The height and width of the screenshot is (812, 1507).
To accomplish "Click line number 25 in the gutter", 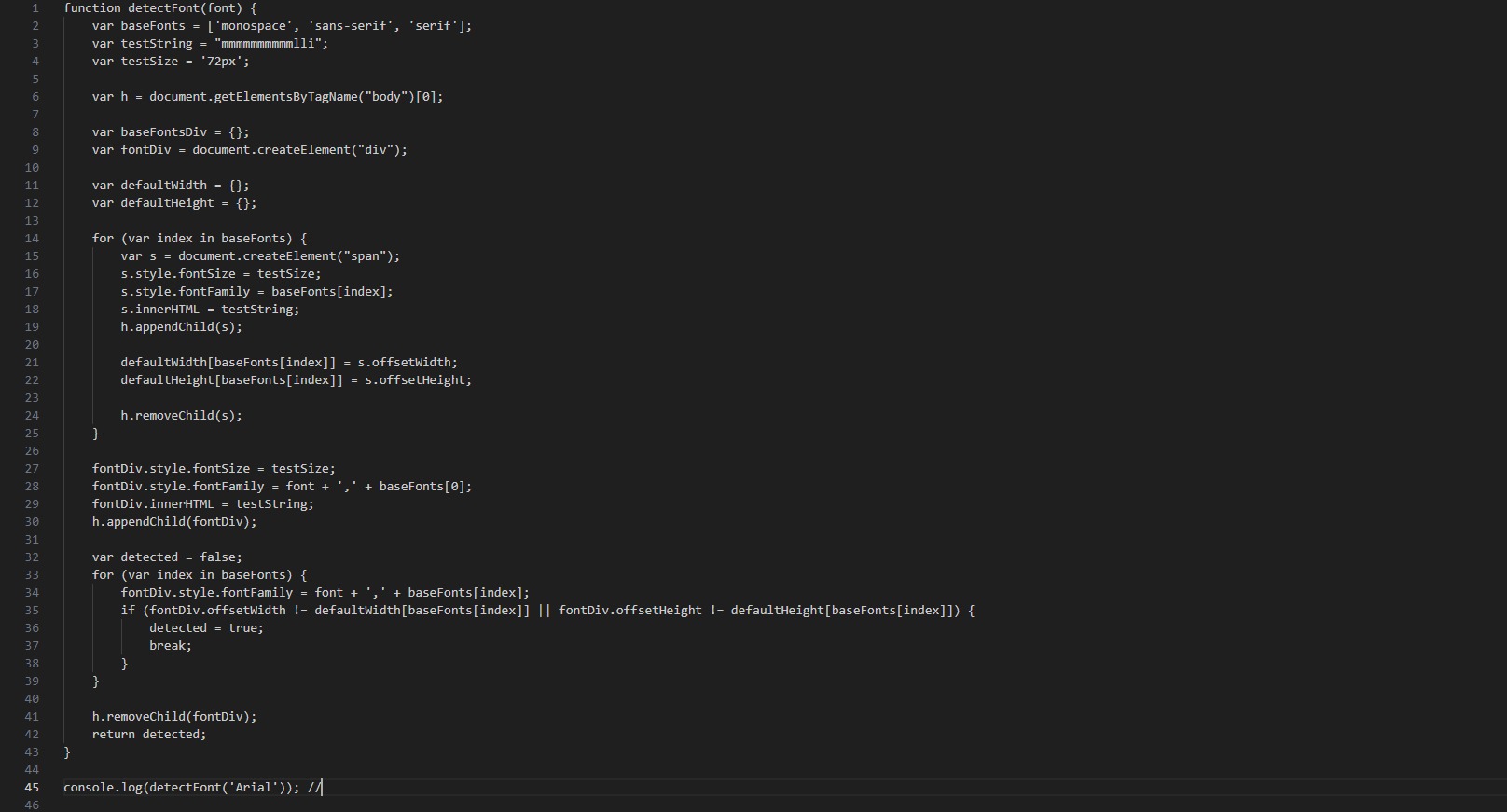I will (32, 433).
